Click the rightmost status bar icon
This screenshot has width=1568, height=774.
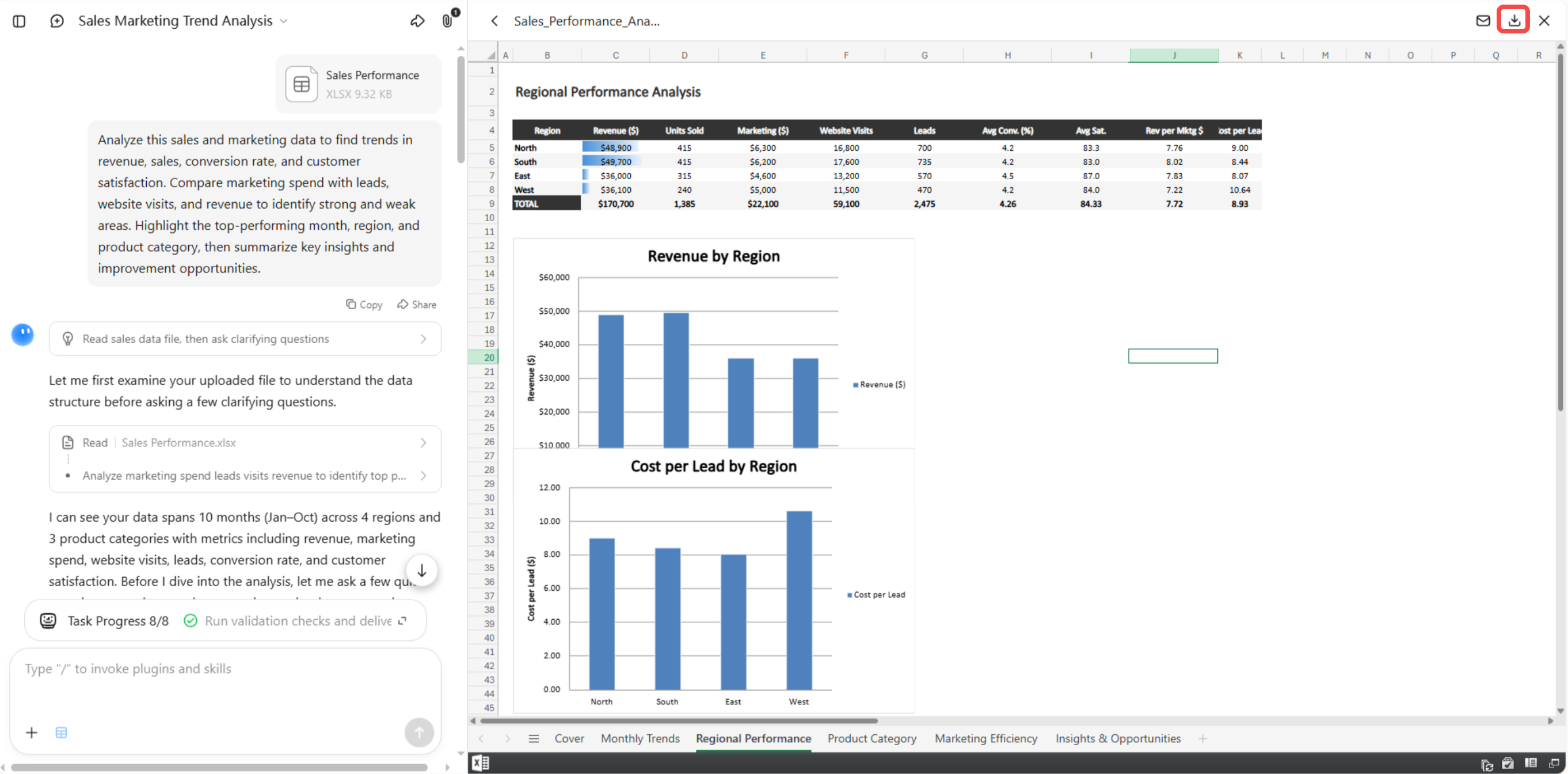tap(1554, 762)
